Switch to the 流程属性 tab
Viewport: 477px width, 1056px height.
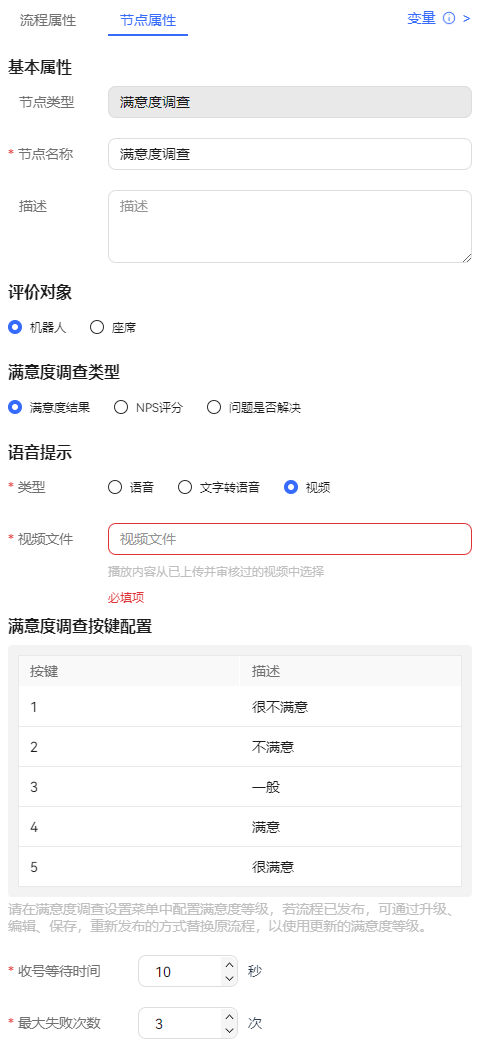point(48,20)
